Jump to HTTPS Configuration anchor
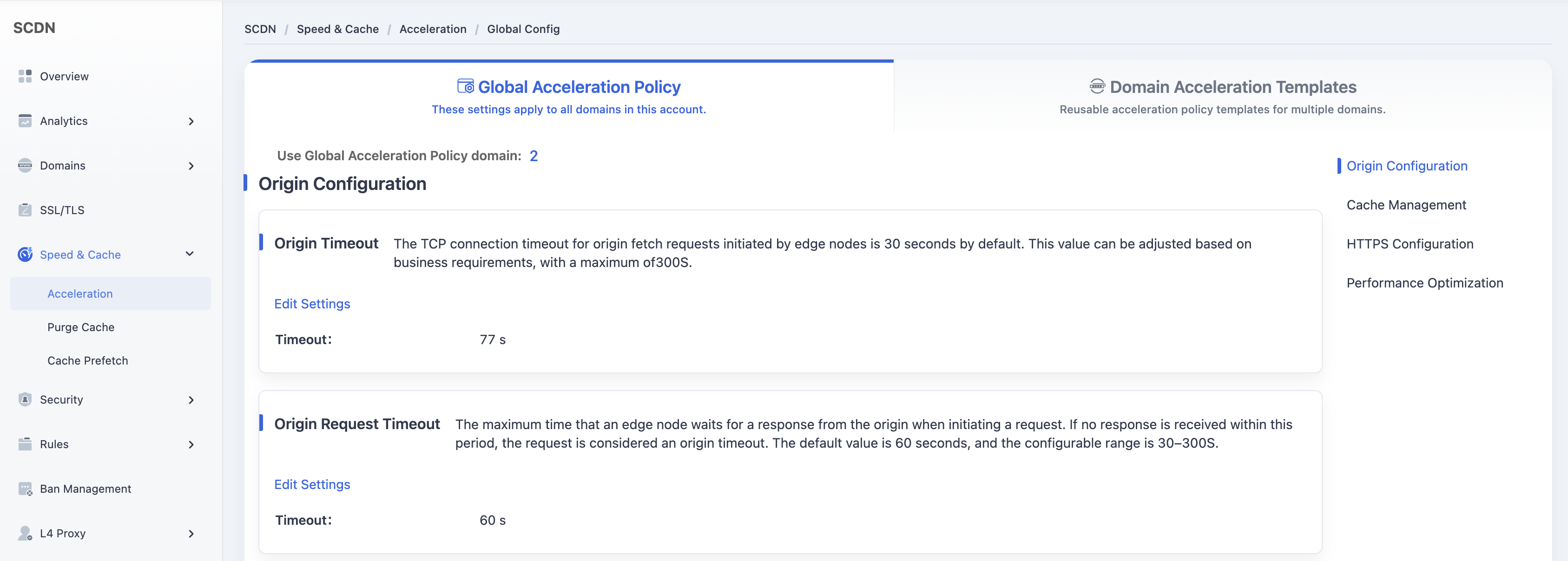1568x561 pixels. (x=1410, y=243)
